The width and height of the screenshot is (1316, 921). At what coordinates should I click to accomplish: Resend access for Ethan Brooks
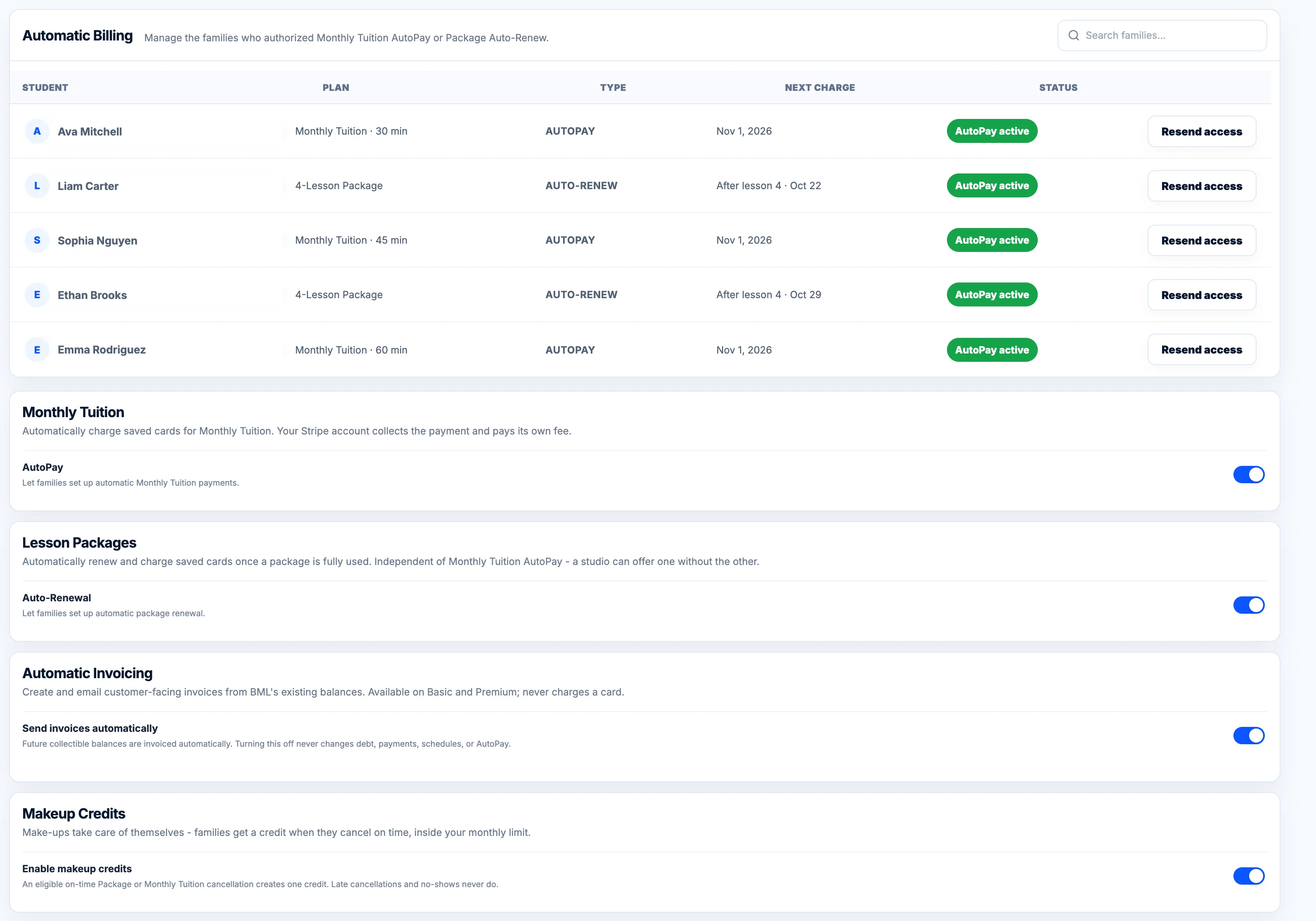tap(1201, 295)
